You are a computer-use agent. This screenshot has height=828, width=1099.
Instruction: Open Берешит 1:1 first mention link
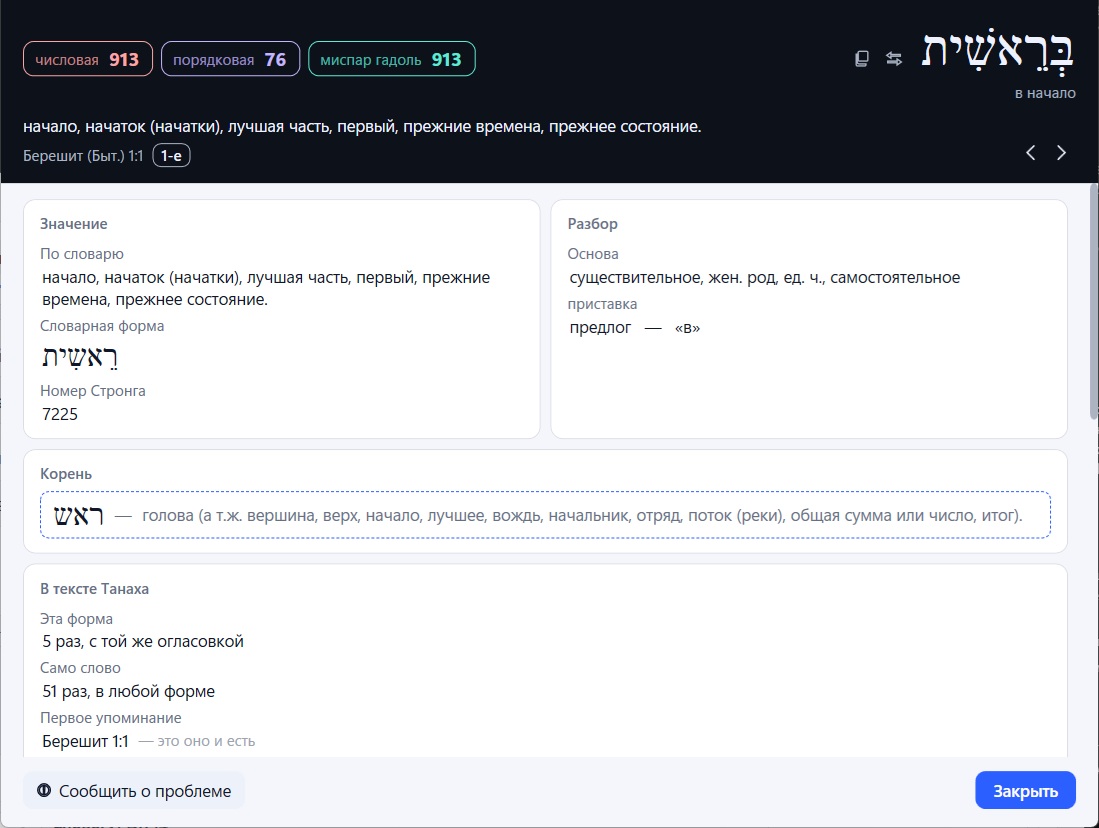point(86,741)
